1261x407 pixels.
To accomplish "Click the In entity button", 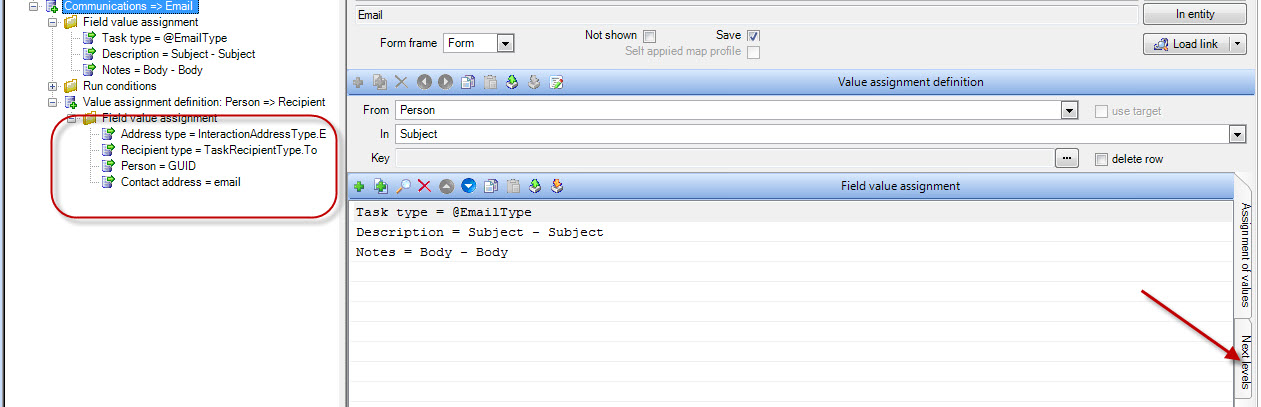I will (x=1195, y=14).
